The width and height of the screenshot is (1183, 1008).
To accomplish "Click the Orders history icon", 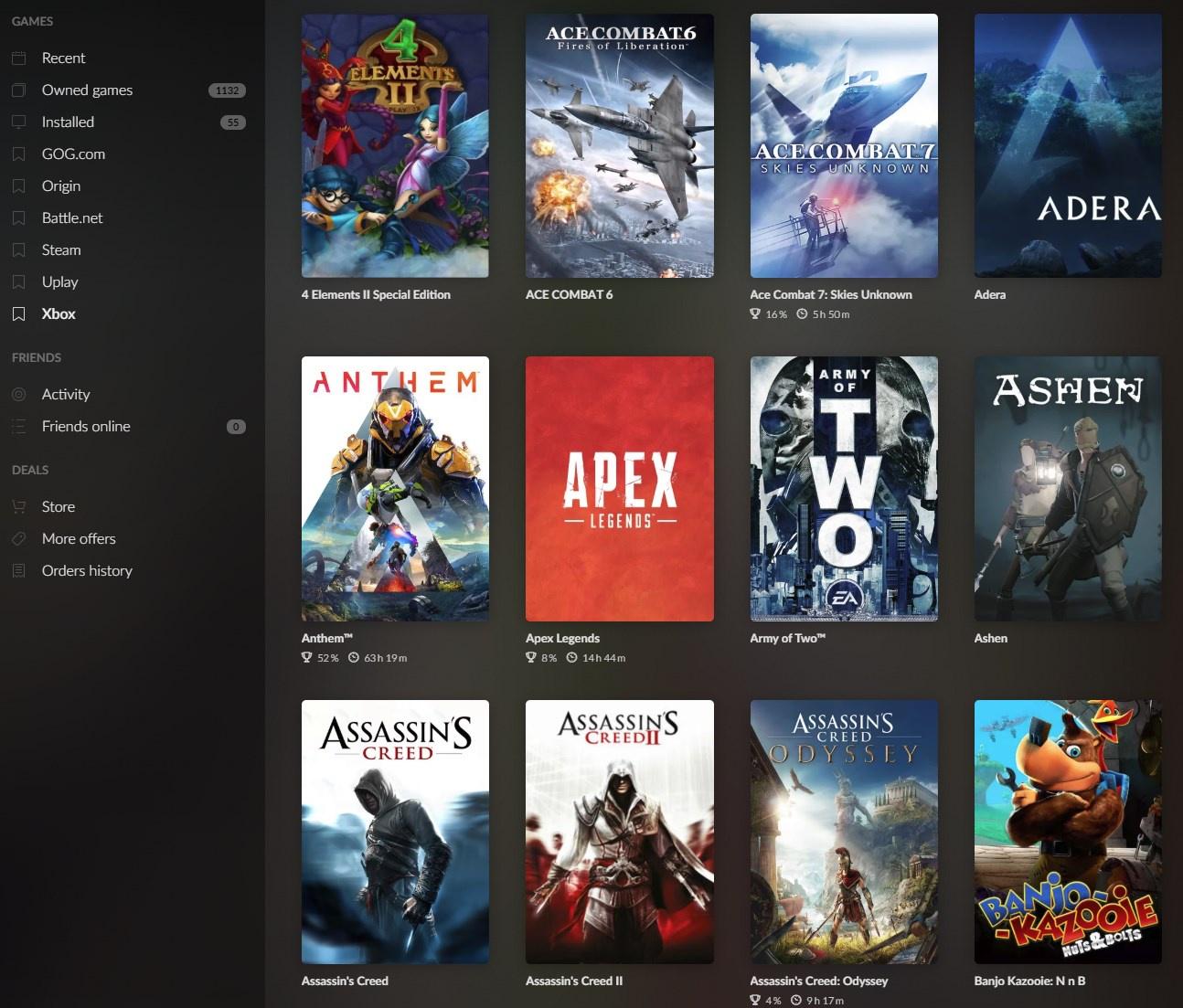I will tap(18, 571).
